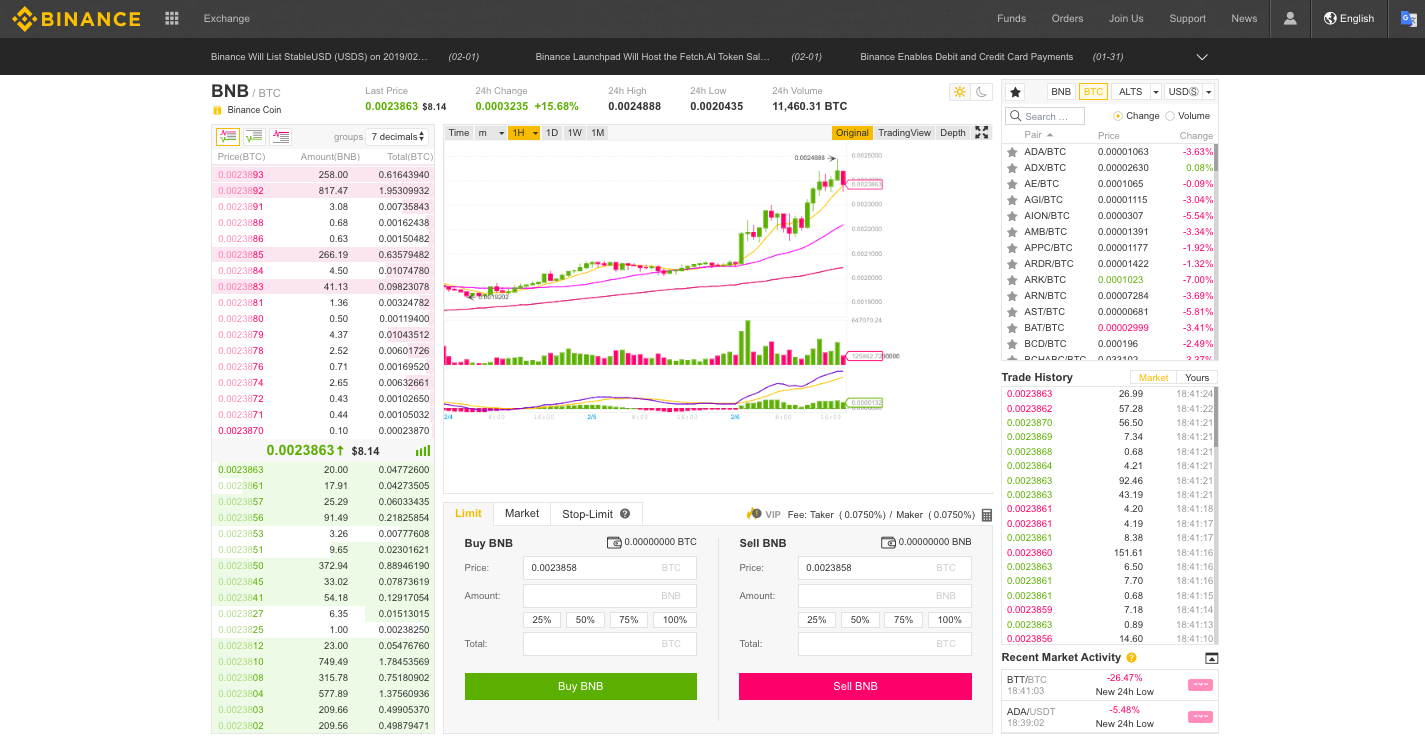
Task: Favorite the AION/BTC pair star
Action: tap(1012, 216)
